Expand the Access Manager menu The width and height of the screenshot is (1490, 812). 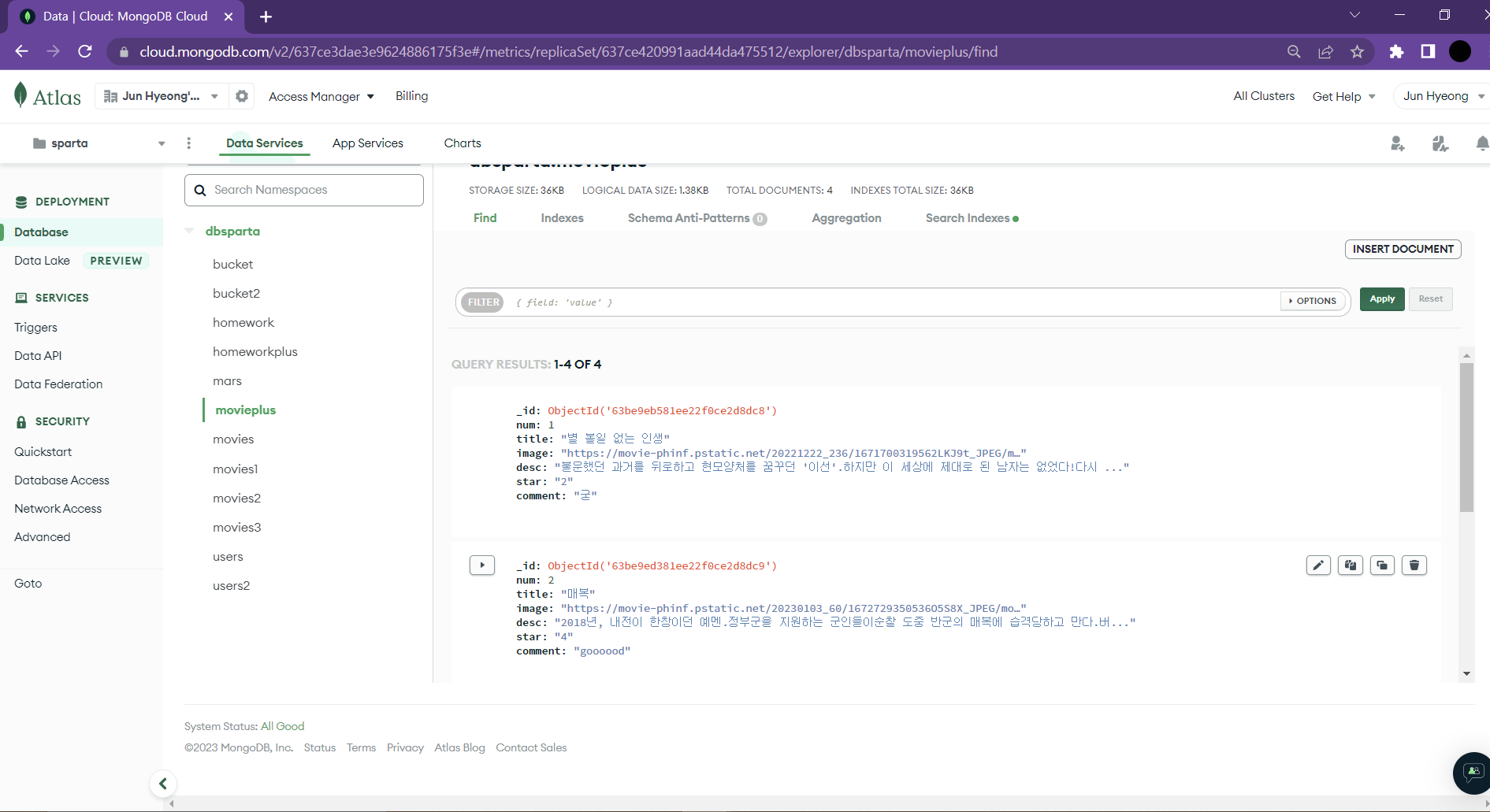point(321,96)
